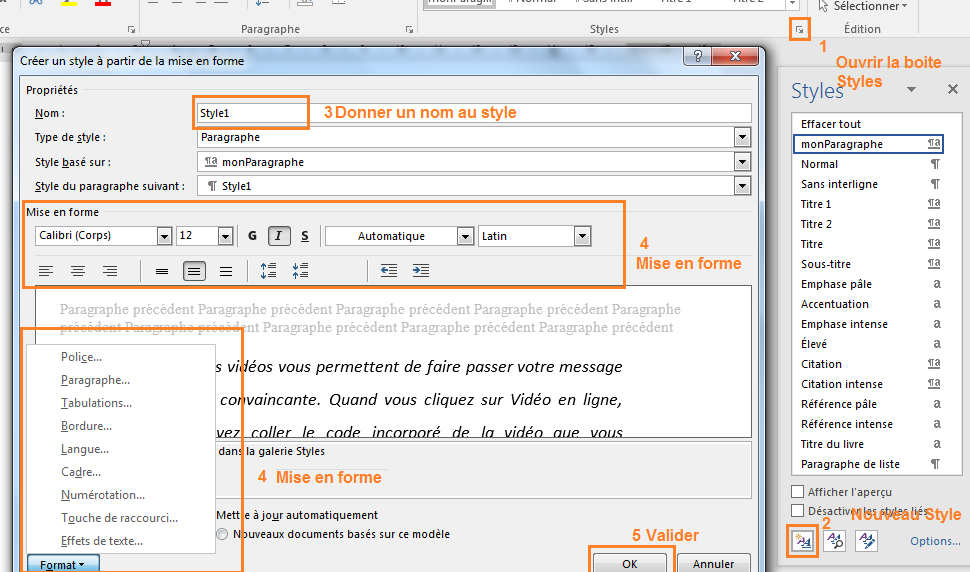
Task: Open the font name Calibri dropdown
Action: [164, 236]
